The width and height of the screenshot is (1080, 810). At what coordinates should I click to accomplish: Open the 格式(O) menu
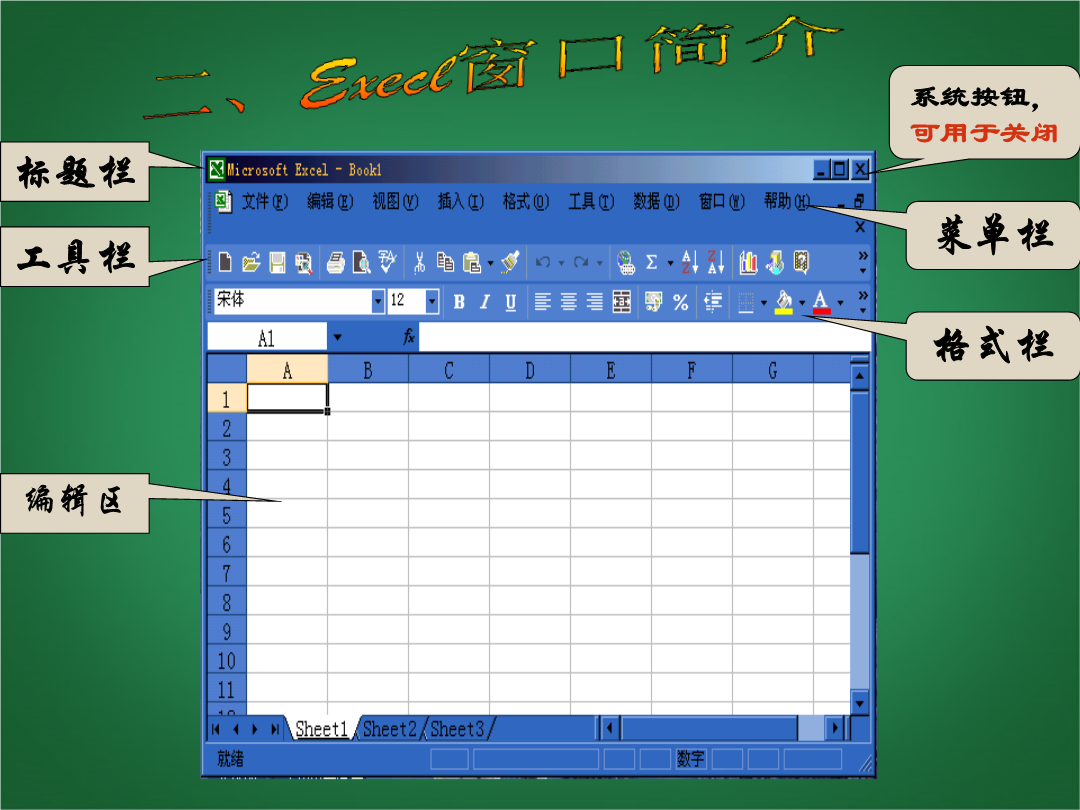tap(526, 201)
